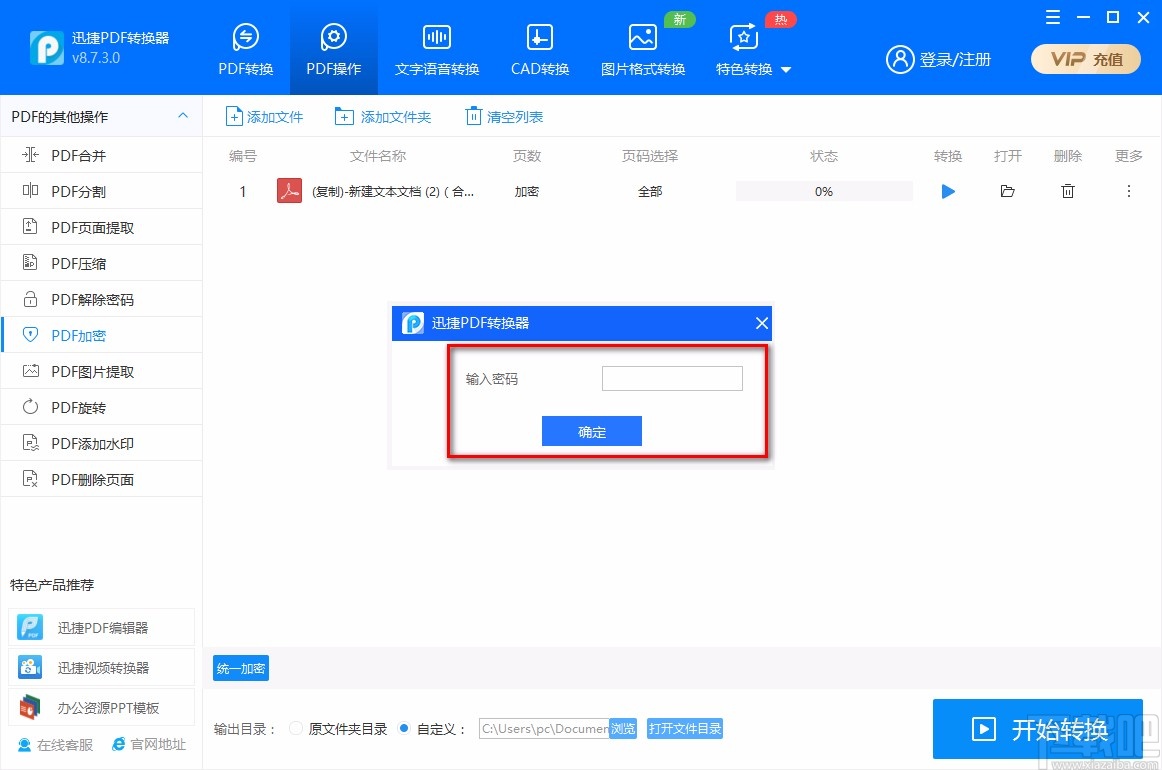Image resolution: width=1162 pixels, height=770 pixels.
Task: Click the 登录/注册 account link
Action: coord(938,59)
